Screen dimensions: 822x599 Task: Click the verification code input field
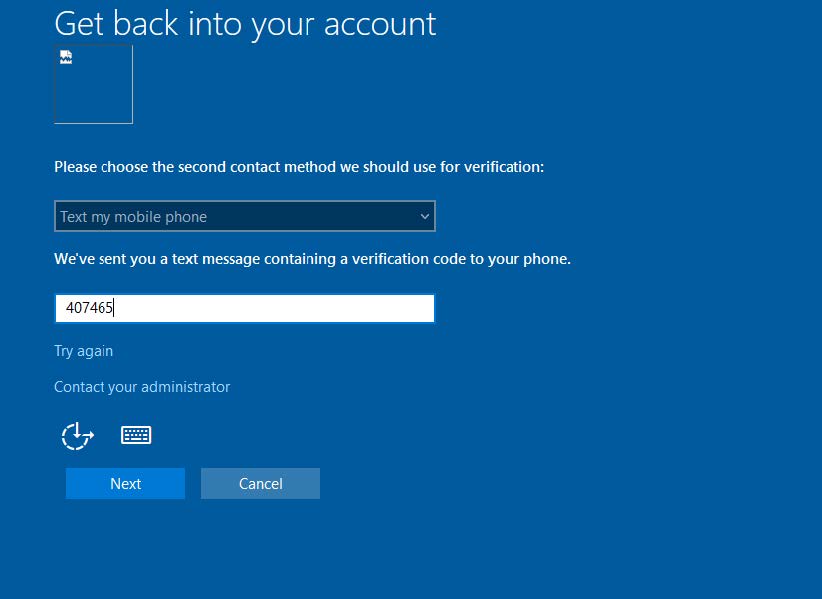click(x=244, y=308)
